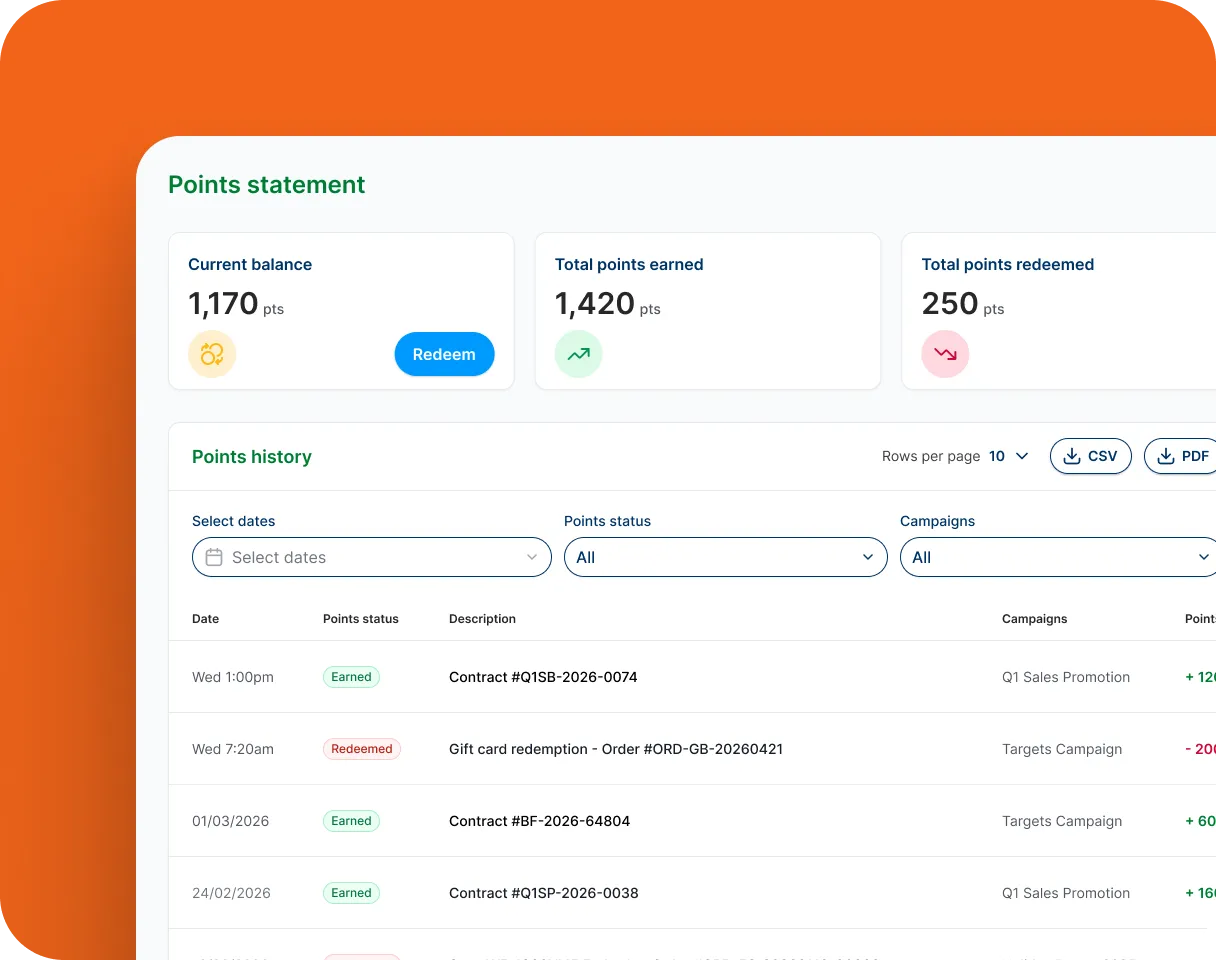Screen dimensions: 1216x960
Task: Expand the Points status filter dropdown
Action: coord(726,557)
